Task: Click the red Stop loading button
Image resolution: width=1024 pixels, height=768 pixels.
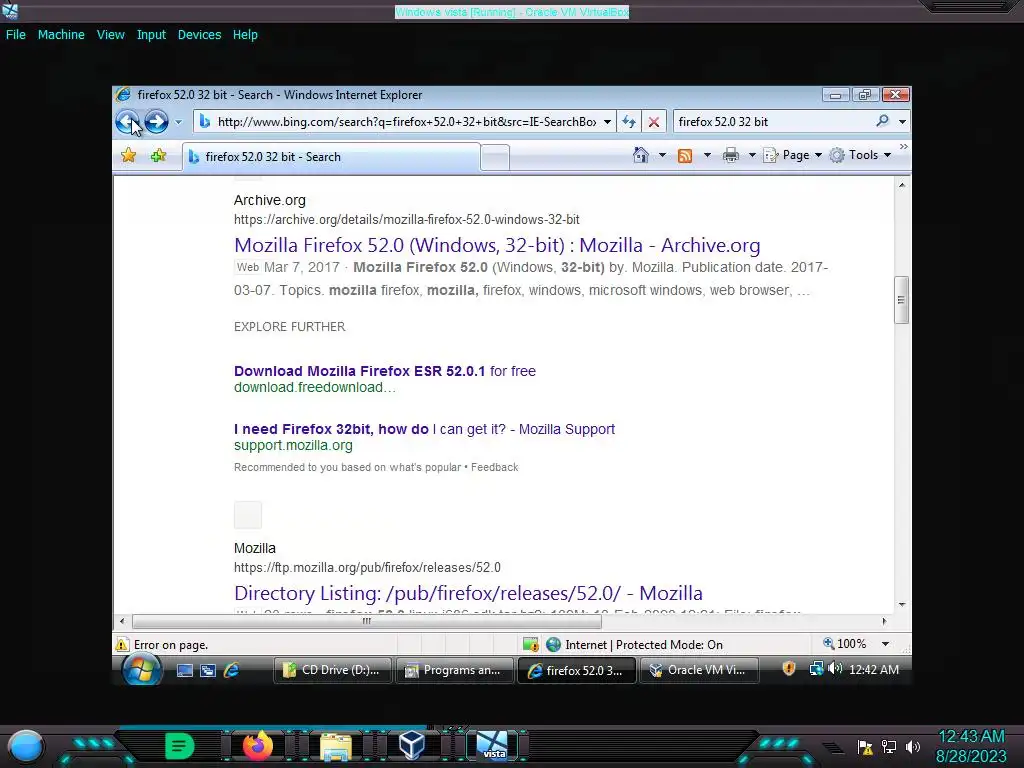Action: (654, 121)
